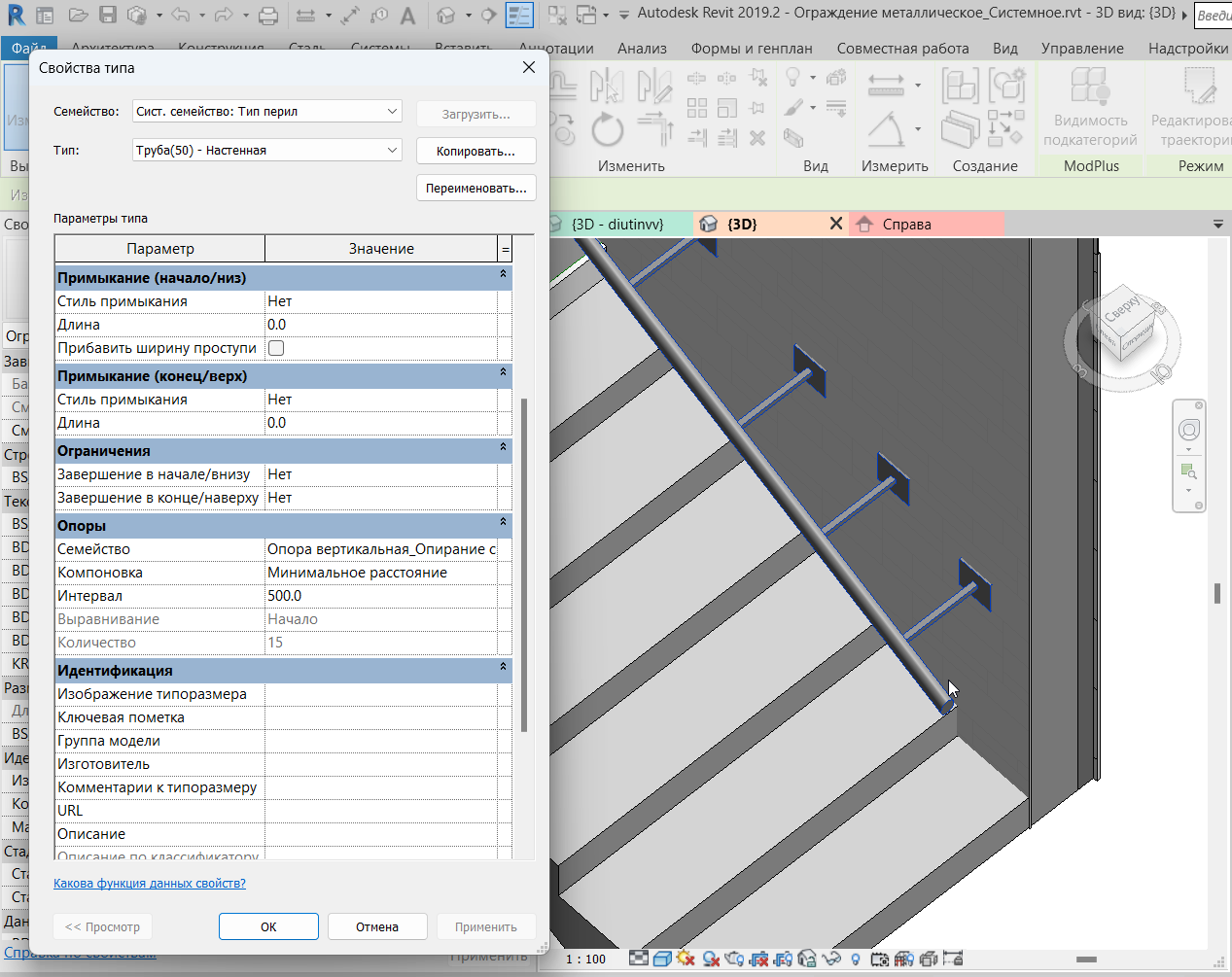This screenshot has width=1232, height=977.
Task: Open 'Какова функция данных свойств?' link
Action: [x=150, y=884]
